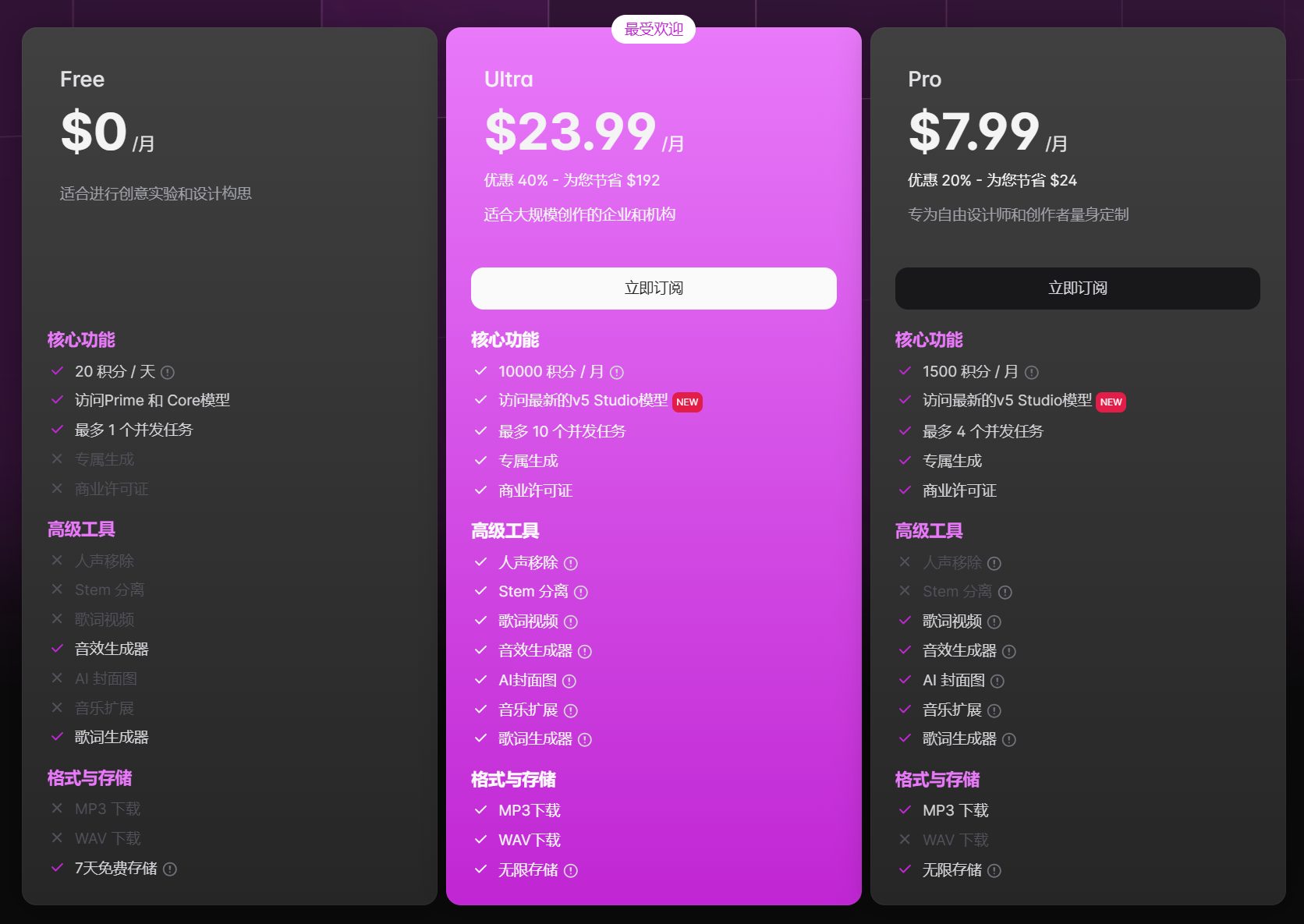This screenshot has width=1304, height=924.
Task: Click NEW badge in Ultra plan
Action: (687, 402)
